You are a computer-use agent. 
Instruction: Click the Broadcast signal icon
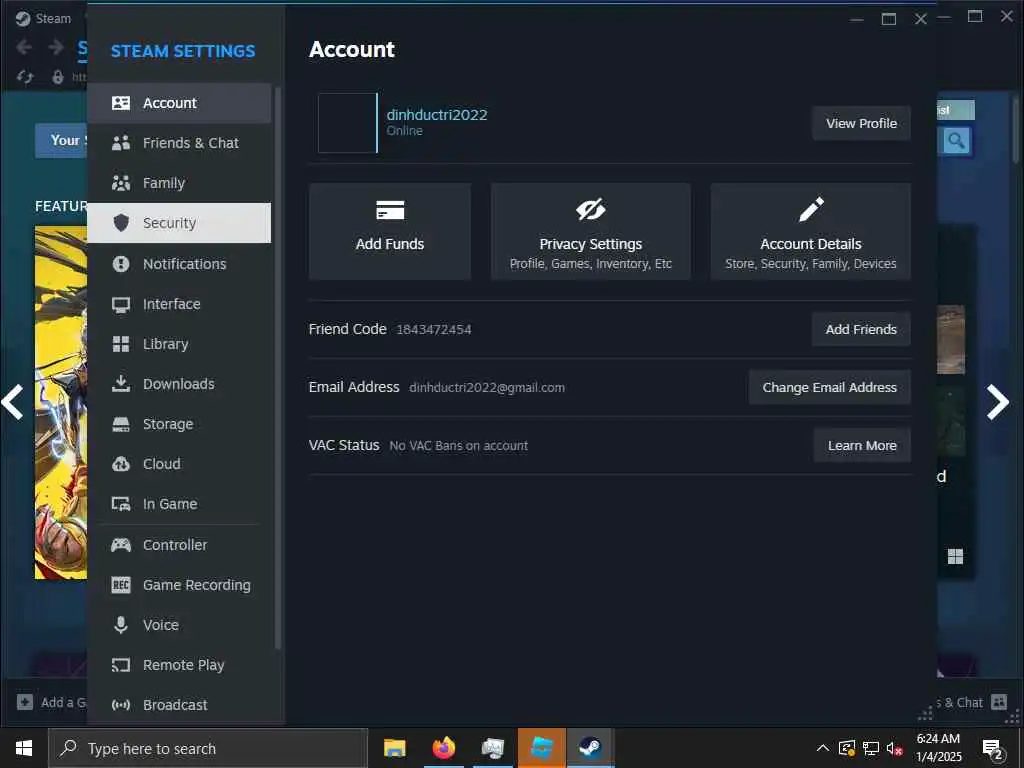(121, 705)
